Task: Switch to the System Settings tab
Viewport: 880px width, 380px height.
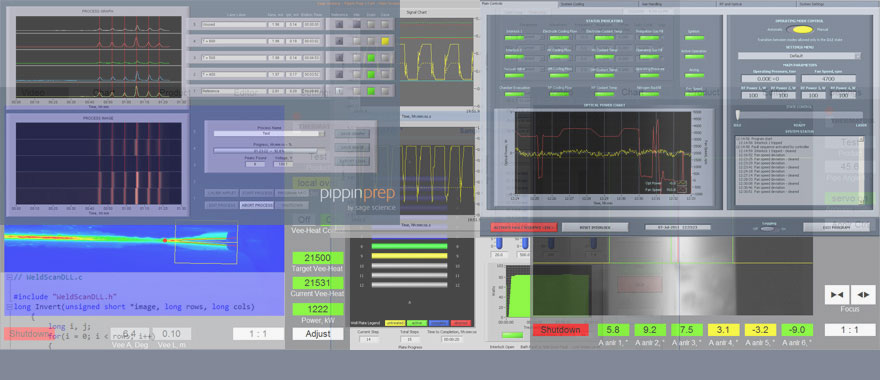Action: [x=838, y=4]
